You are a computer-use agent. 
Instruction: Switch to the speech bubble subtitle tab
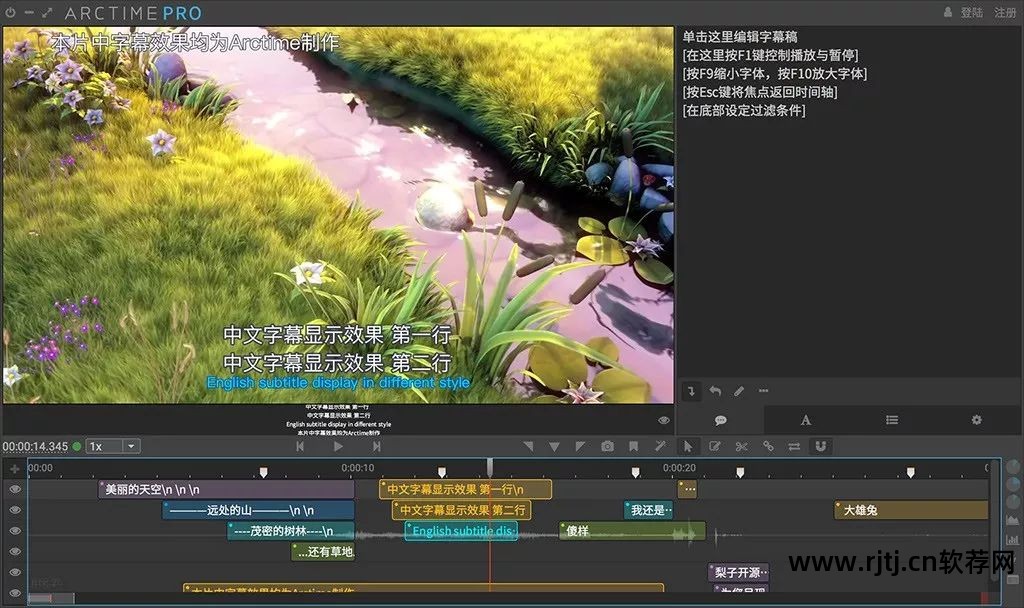click(x=720, y=420)
